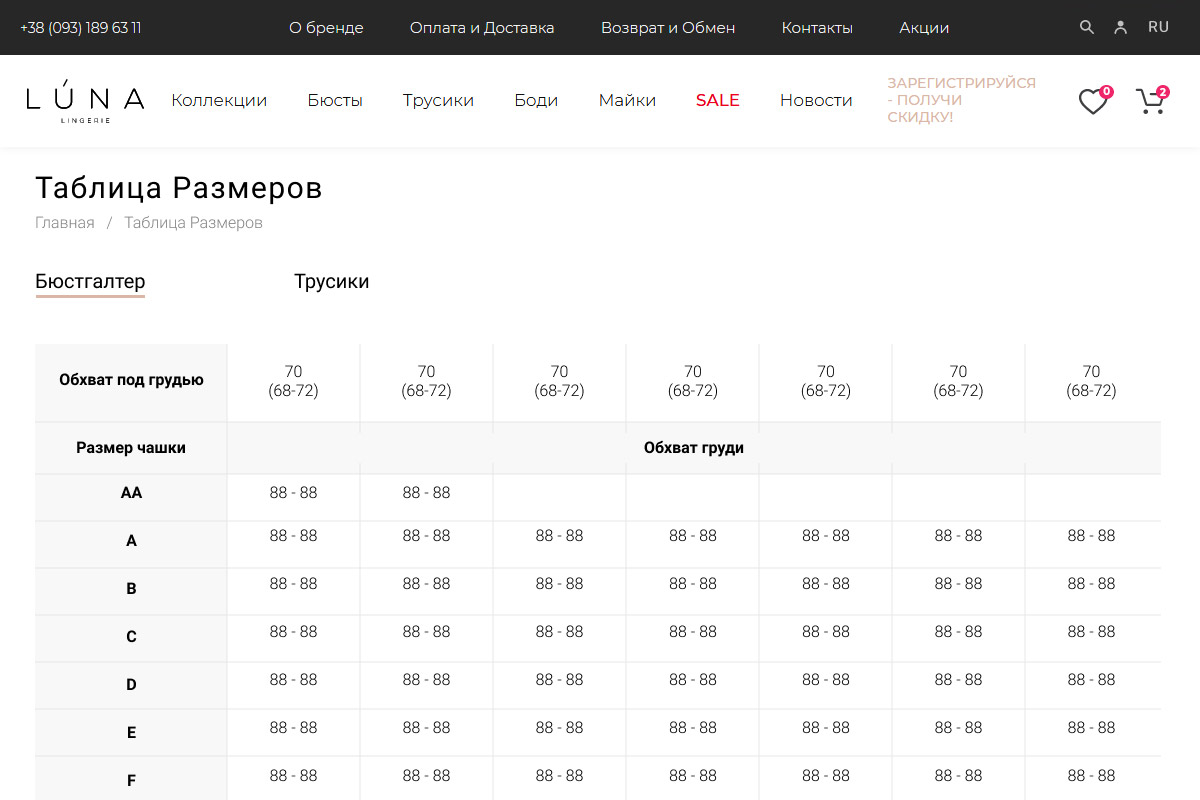Select the Бюстгалтер size tab
Image resolution: width=1200 pixels, height=800 pixels.
[90, 282]
